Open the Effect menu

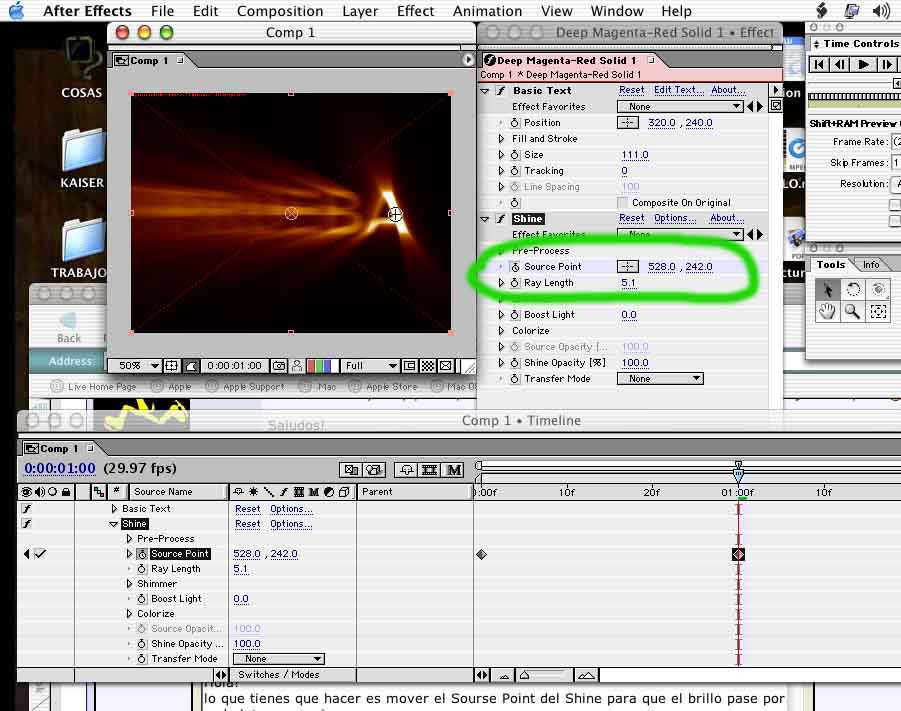coord(415,11)
